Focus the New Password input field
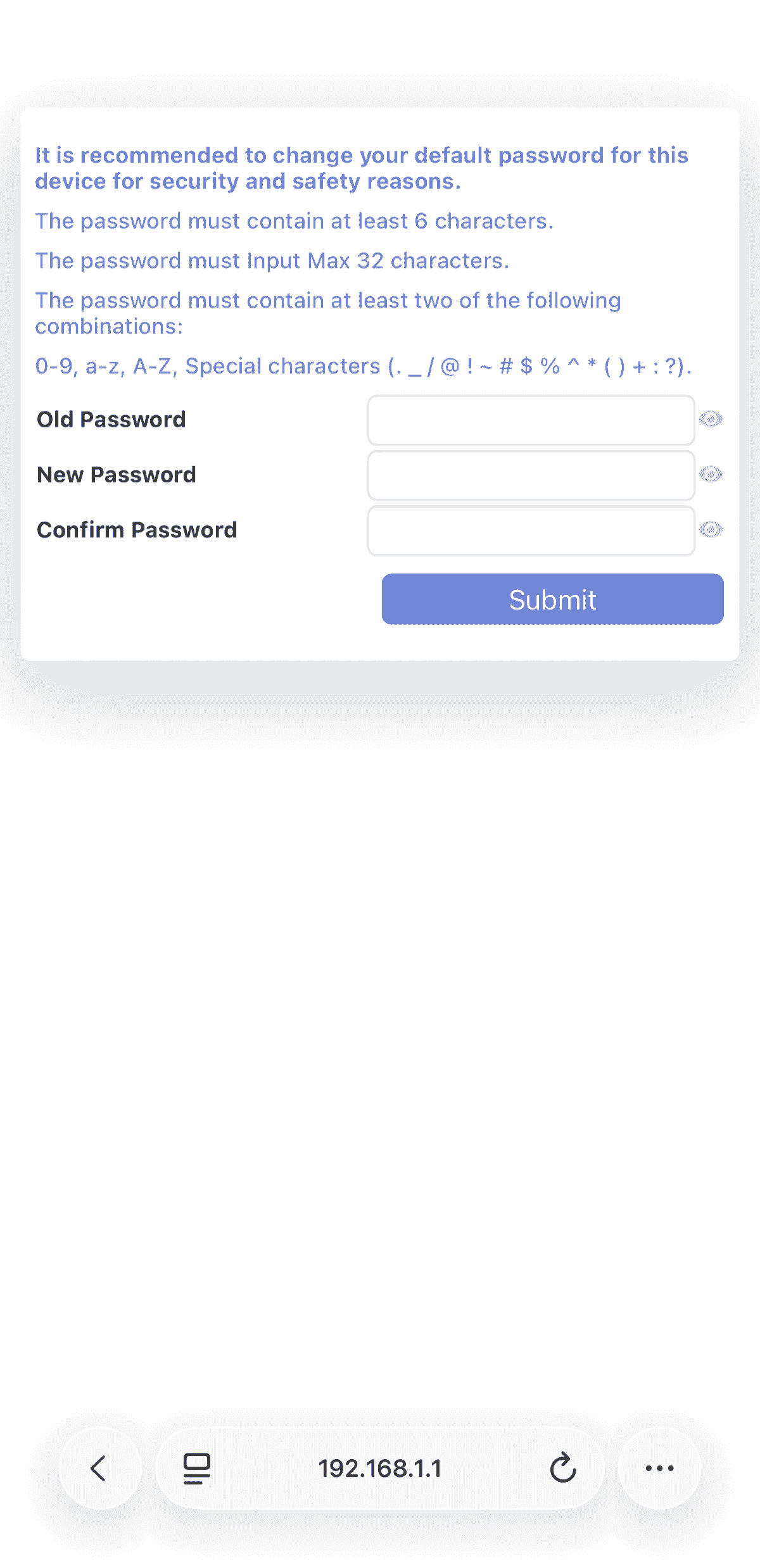 tap(531, 475)
